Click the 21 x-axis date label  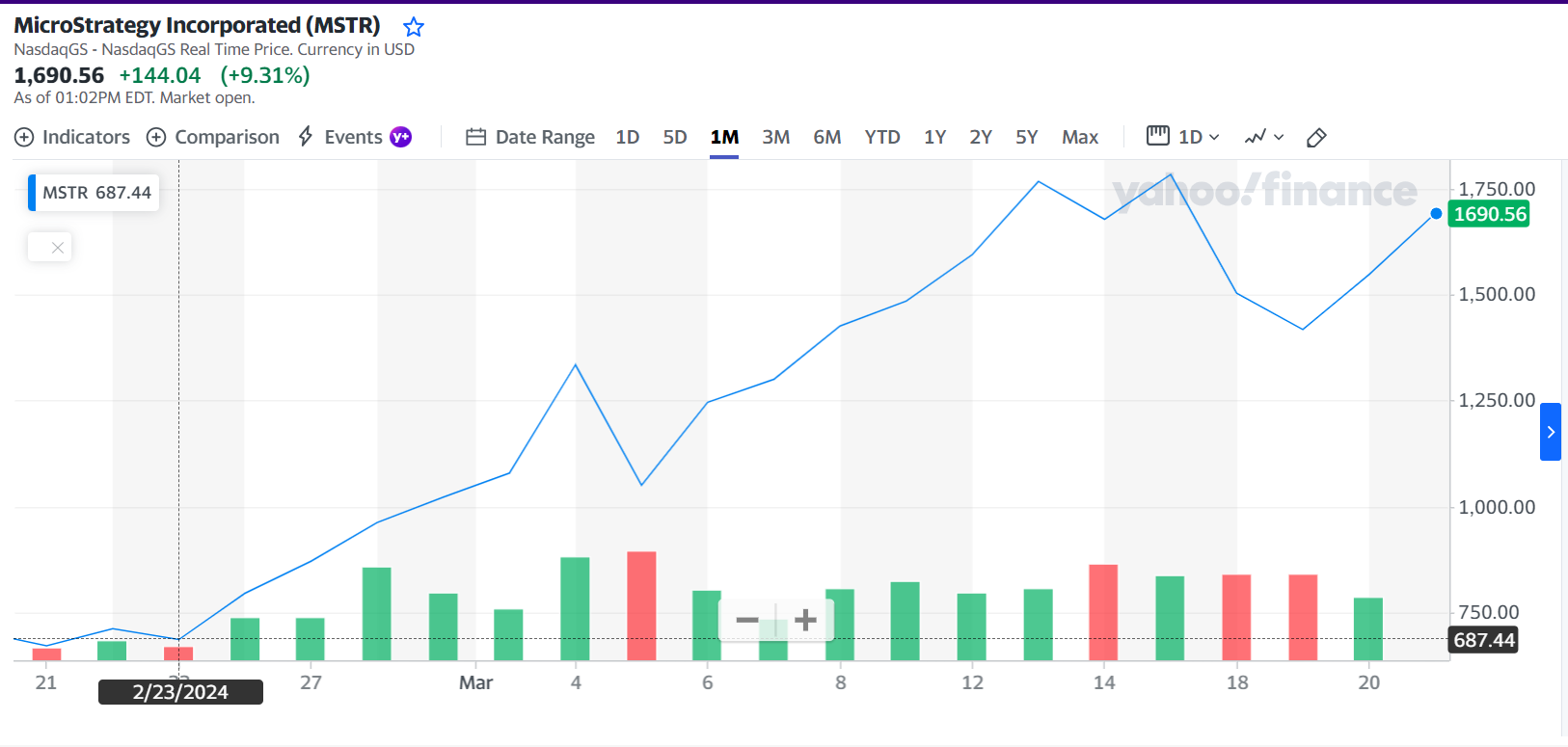click(x=46, y=682)
